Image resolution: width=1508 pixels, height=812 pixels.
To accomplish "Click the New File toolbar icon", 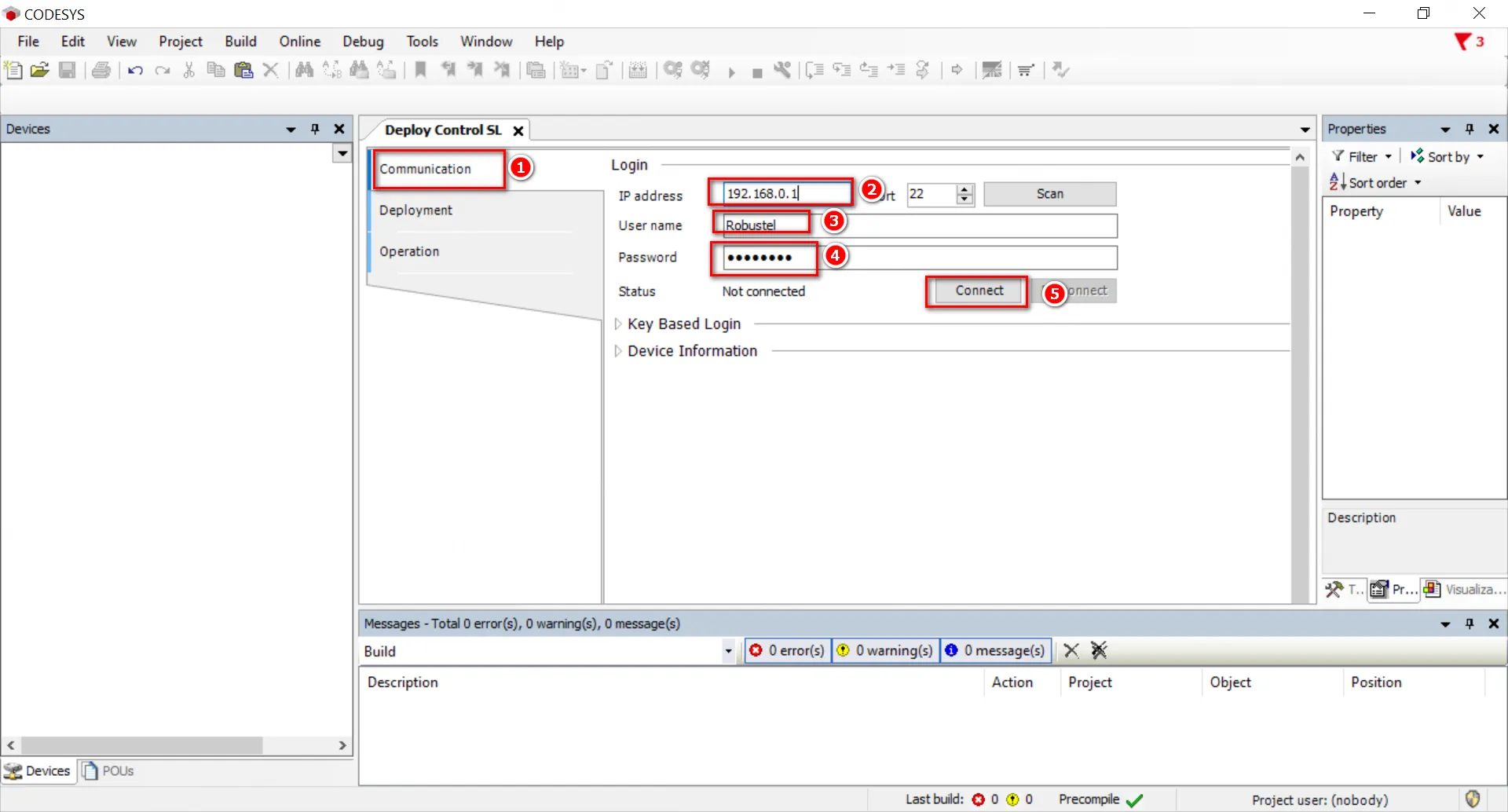I will coord(13,70).
